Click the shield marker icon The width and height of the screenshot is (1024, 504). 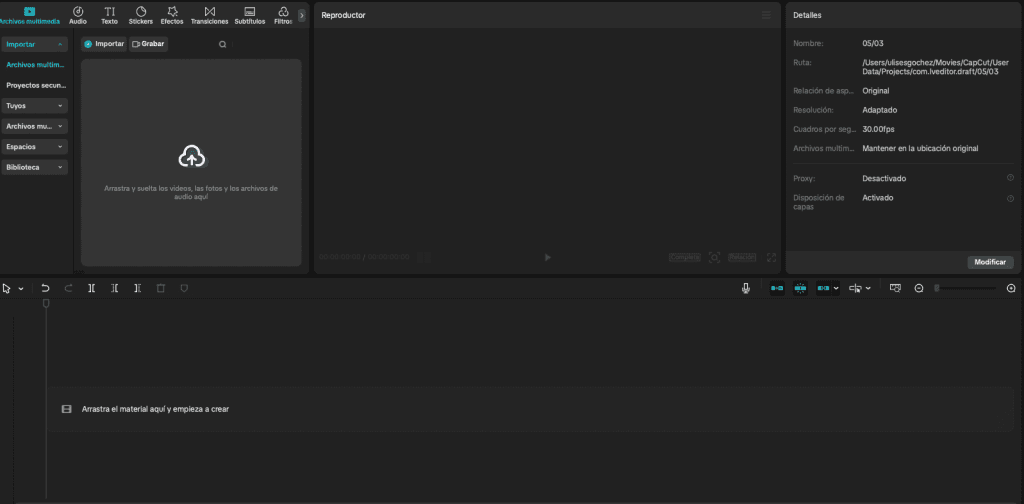[184, 288]
